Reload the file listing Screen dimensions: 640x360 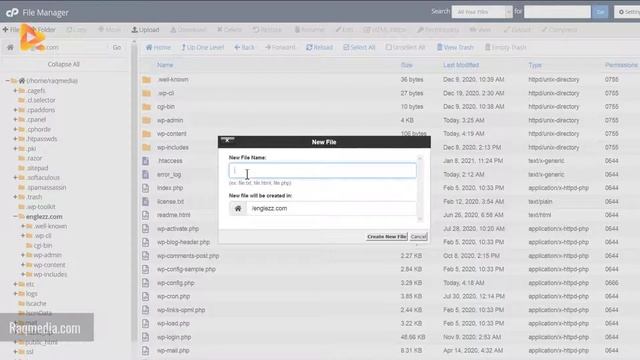coord(320,47)
